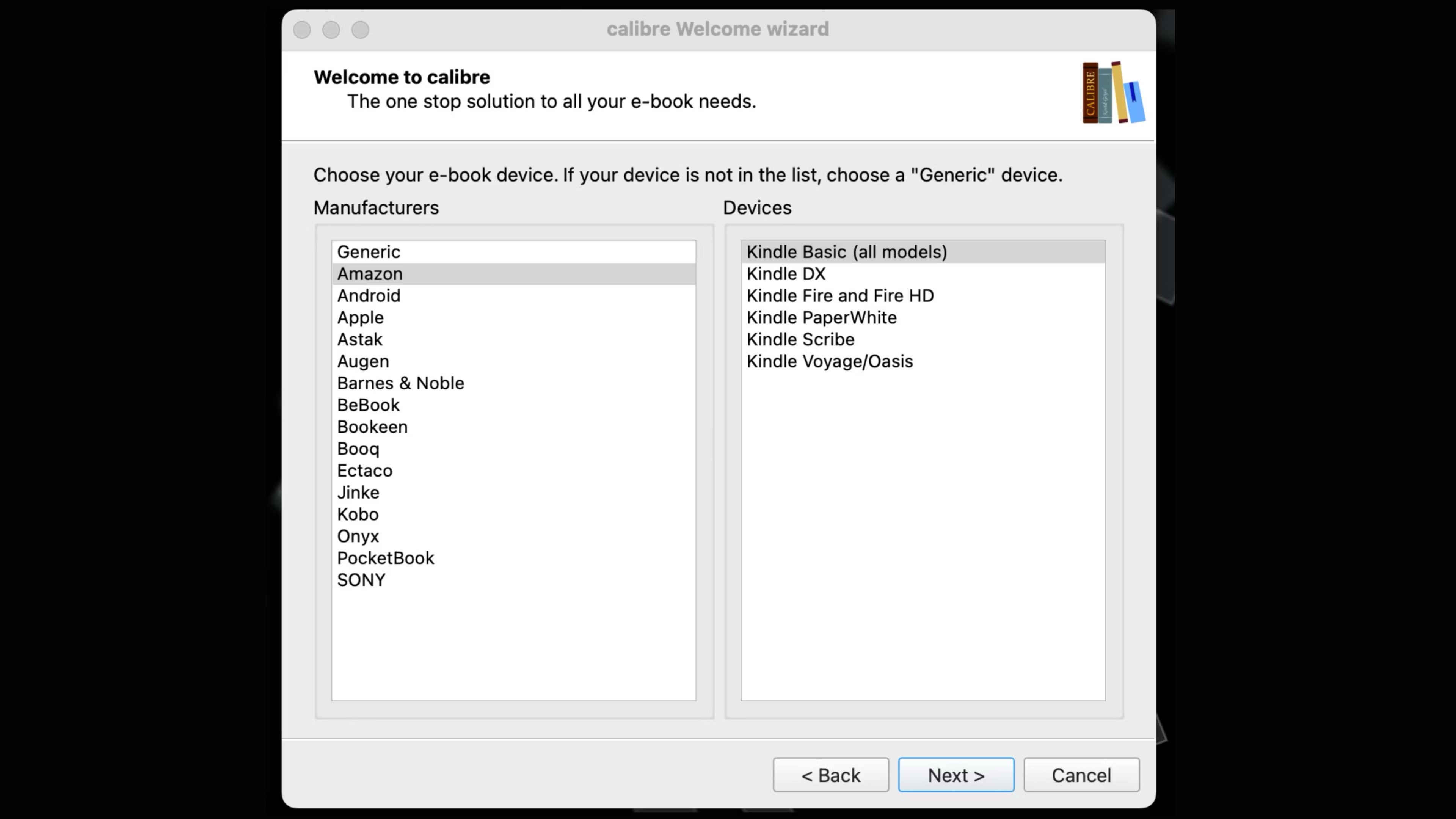Select Ectaco manufacturer
Viewport: 1456px width, 819px height.
pyautogui.click(x=513, y=471)
